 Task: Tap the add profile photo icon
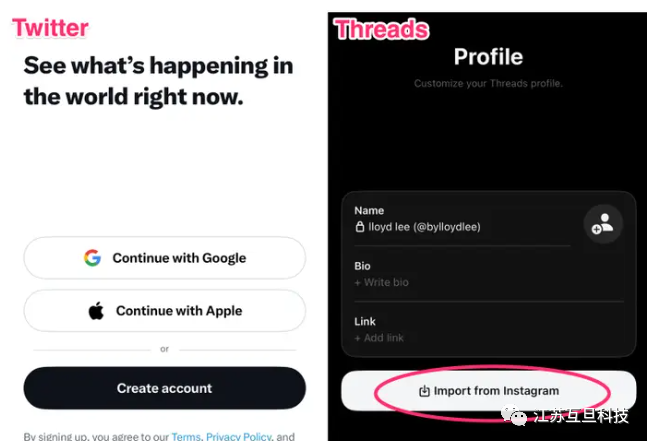tap(603, 224)
